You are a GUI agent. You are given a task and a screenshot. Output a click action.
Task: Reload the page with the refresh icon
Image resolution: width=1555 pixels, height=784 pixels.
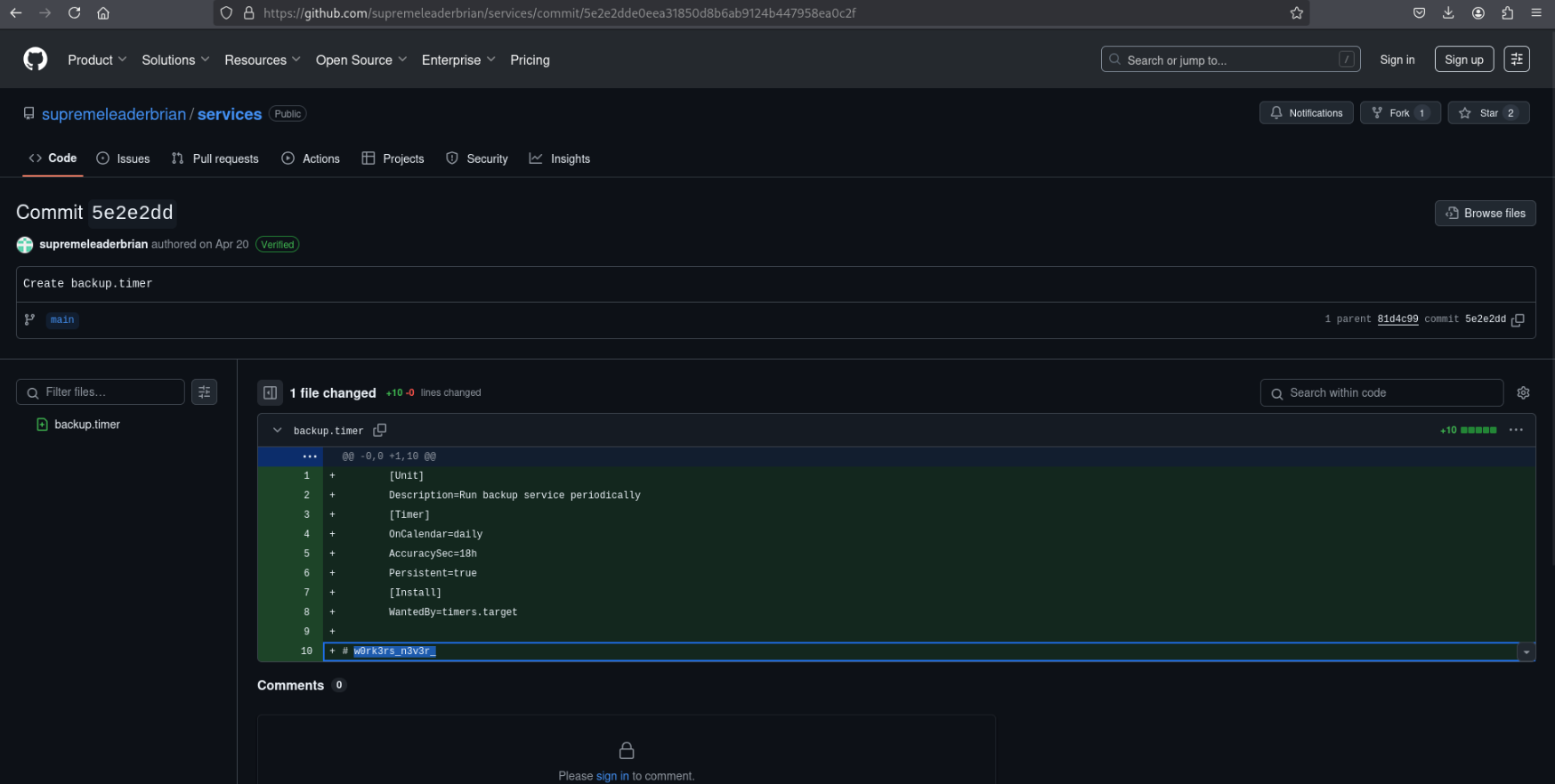pos(75,13)
